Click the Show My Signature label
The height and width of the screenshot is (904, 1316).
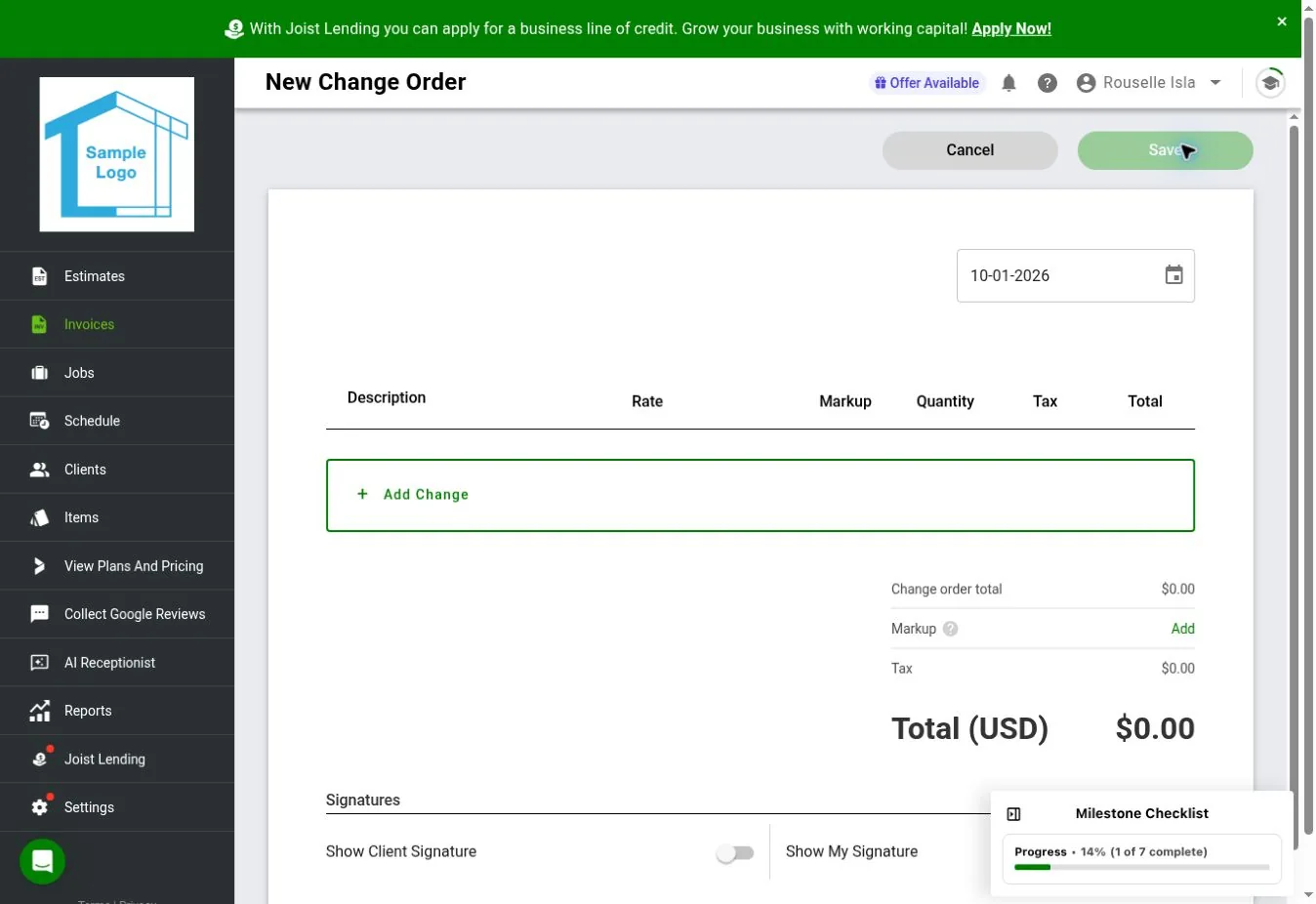pos(851,851)
